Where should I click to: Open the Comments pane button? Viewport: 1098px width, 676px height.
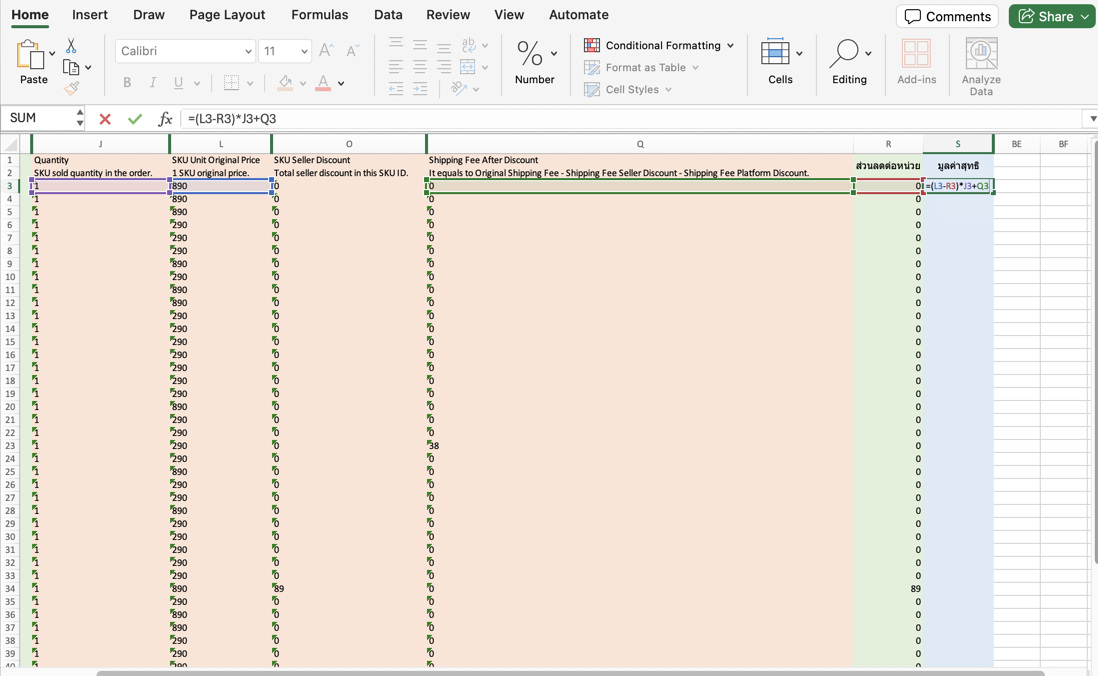(947, 16)
